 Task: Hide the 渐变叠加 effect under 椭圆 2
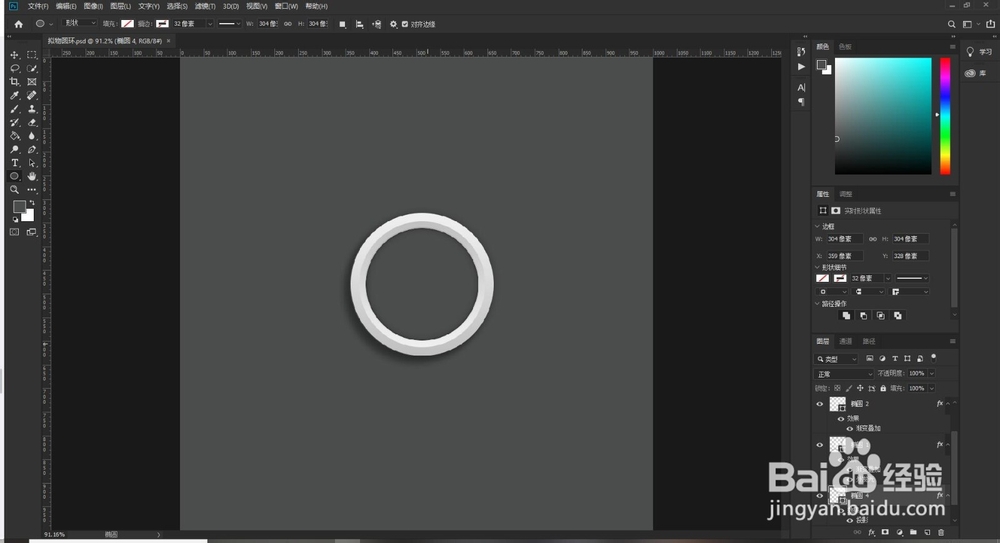click(x=849, y=429)
